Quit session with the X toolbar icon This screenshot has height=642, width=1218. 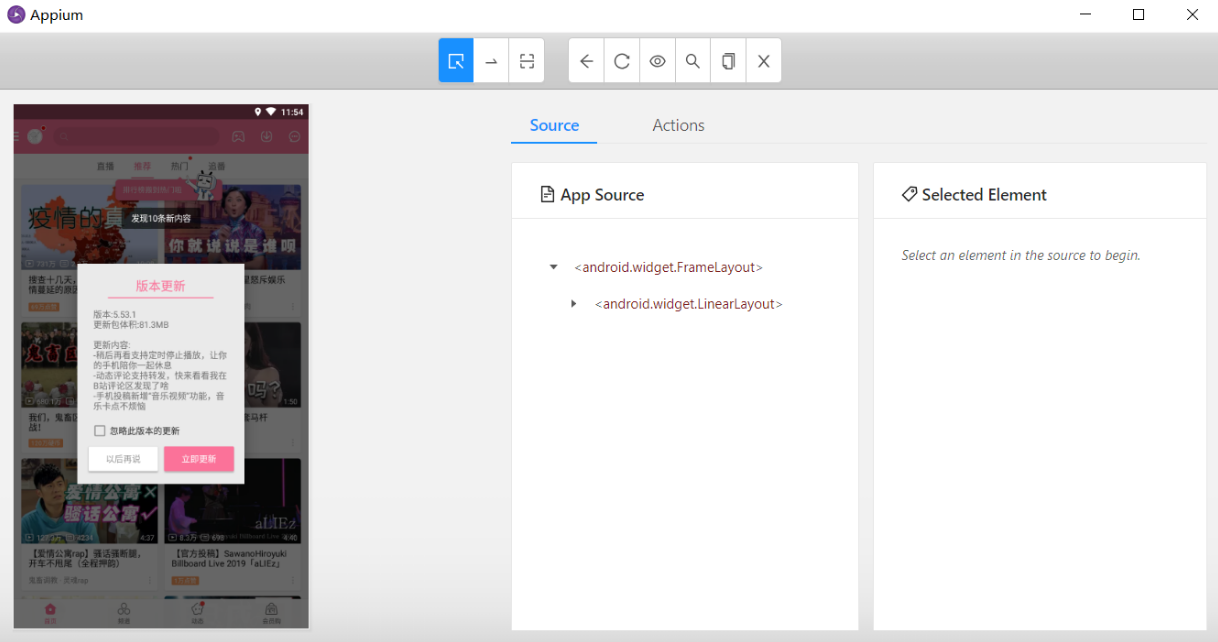[x=763, y=61]
